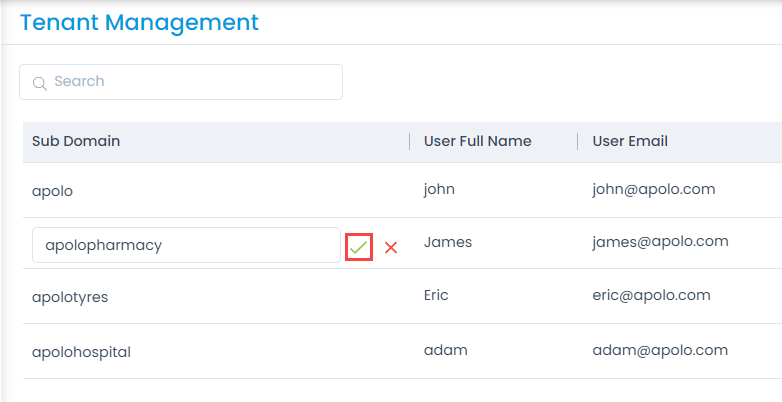
Task: Edit the apolopharmacy subdomain text box
Action: (x=186, y=245)
